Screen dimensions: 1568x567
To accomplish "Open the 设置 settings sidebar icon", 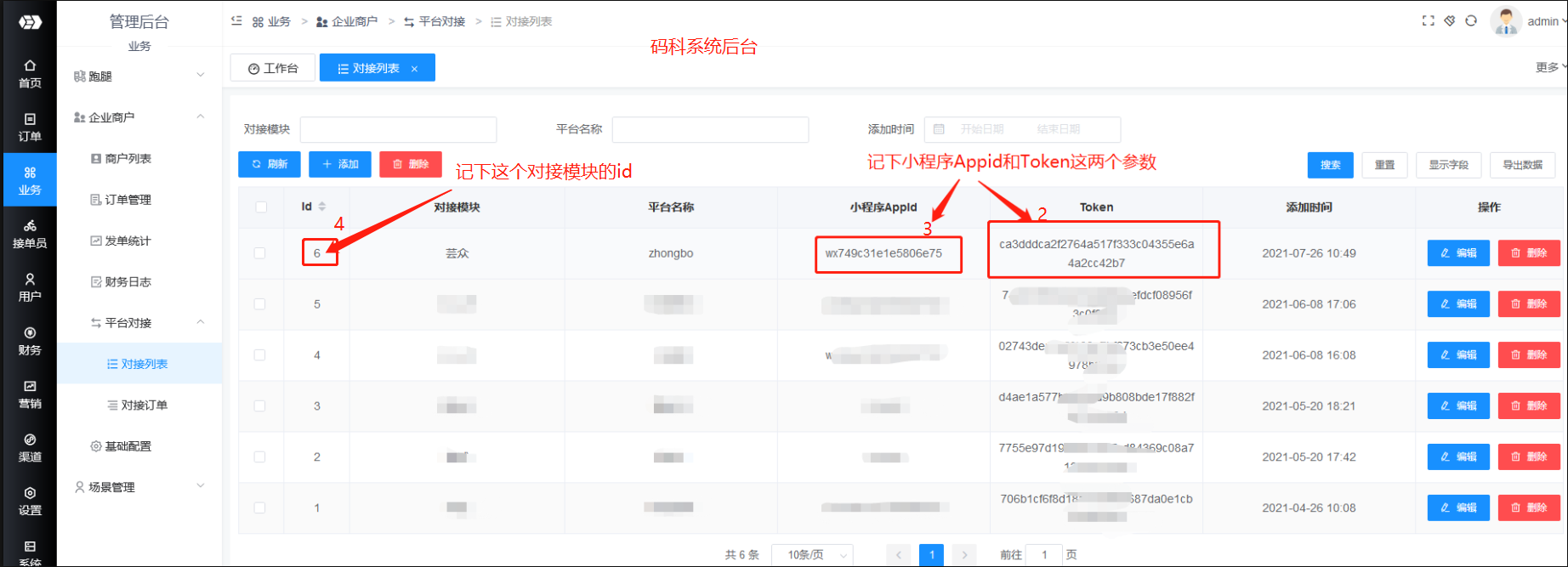I will point(30,502).
